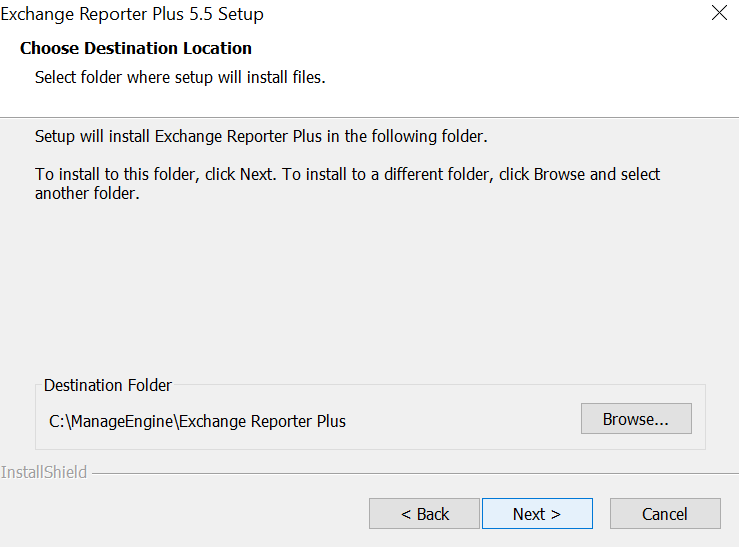Select the C:\ManageEngine\Exchange Reporter Plus path text
This screenshot has width=739, height=547.
(197, 421)
